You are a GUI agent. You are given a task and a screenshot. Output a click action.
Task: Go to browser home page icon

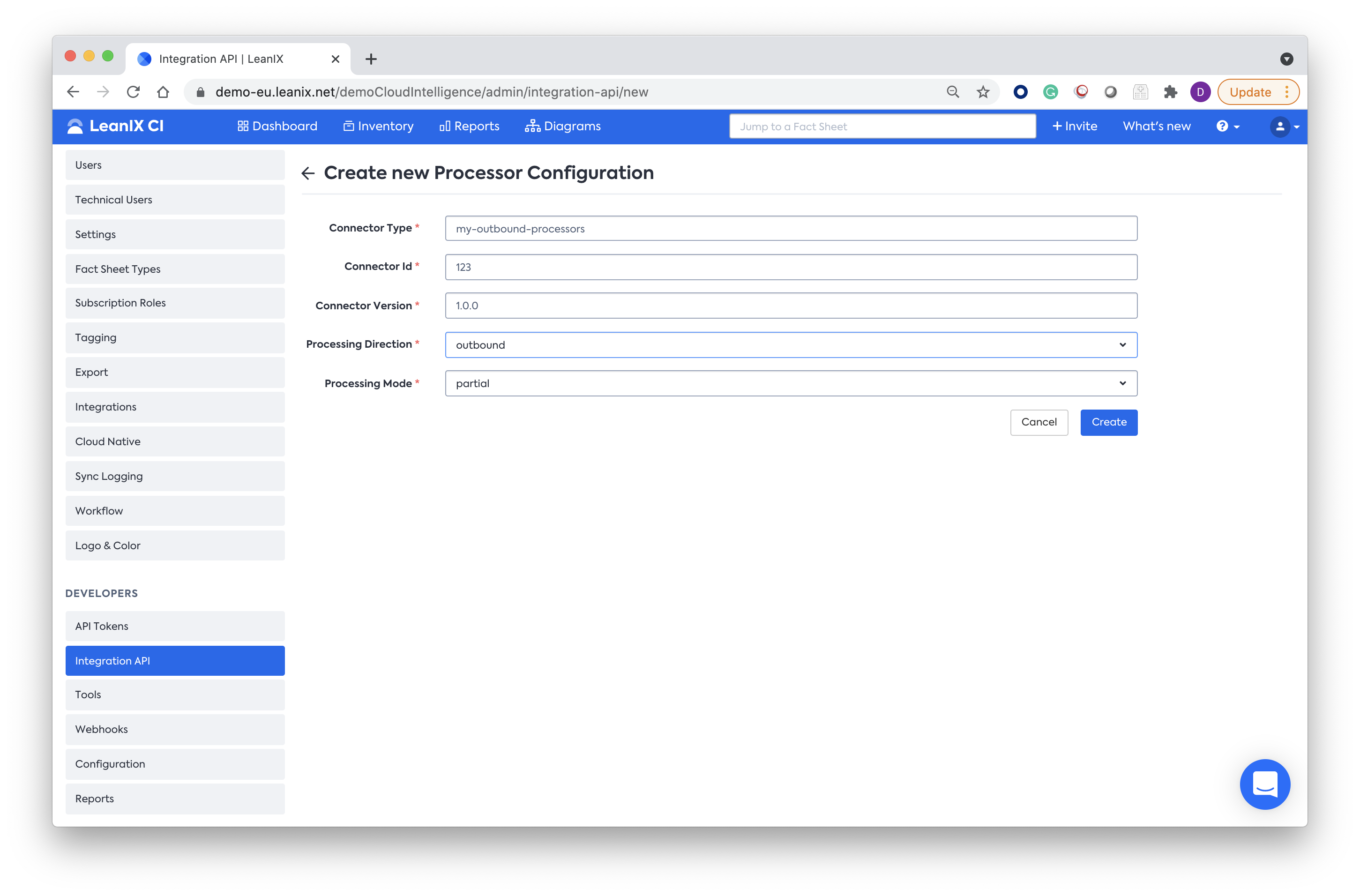(163, 92)
